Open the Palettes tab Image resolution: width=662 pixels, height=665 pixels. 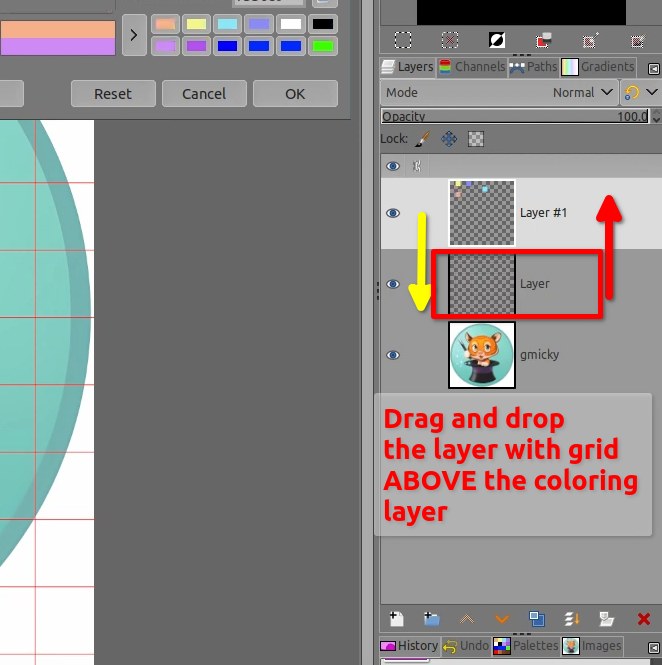pos(526,646)
